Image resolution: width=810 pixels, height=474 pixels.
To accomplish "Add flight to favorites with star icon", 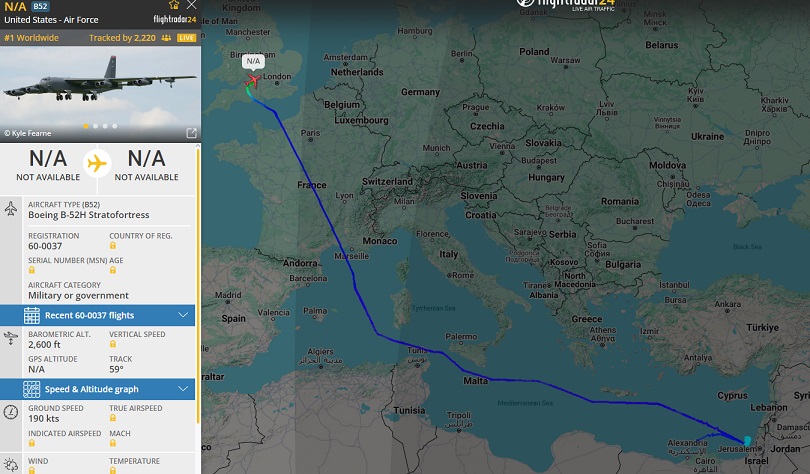I will tap(175, 5).
